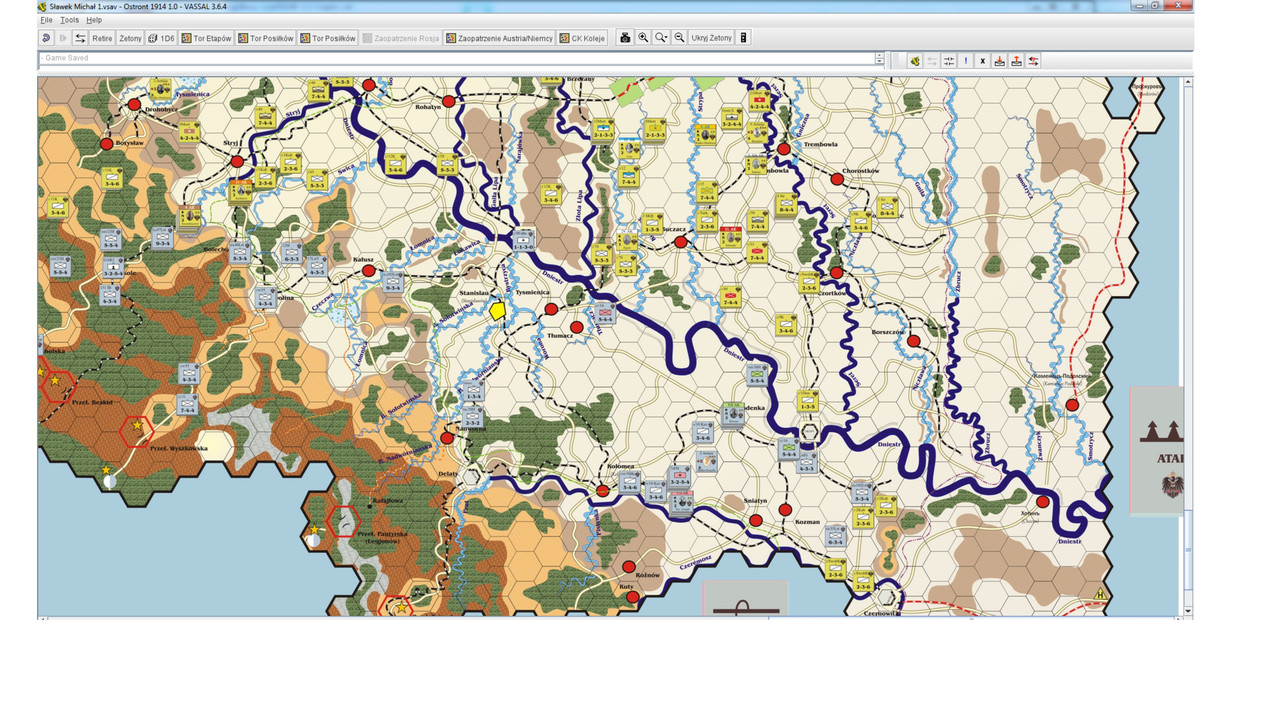Click the red city dot at Rohatyn
This screenshot has width=1280, height=711.
448,101
